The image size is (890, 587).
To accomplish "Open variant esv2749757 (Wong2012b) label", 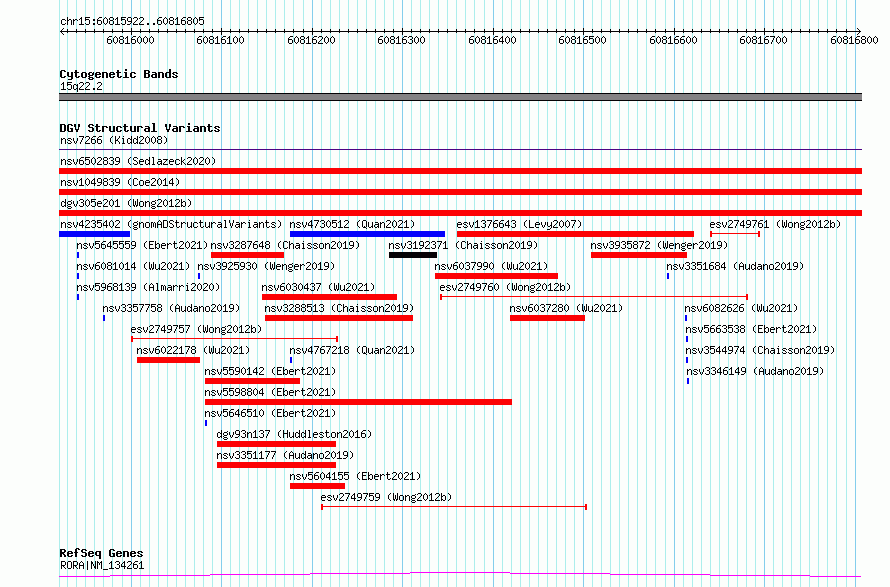I will pyautogui.click(x=196, y=329).
